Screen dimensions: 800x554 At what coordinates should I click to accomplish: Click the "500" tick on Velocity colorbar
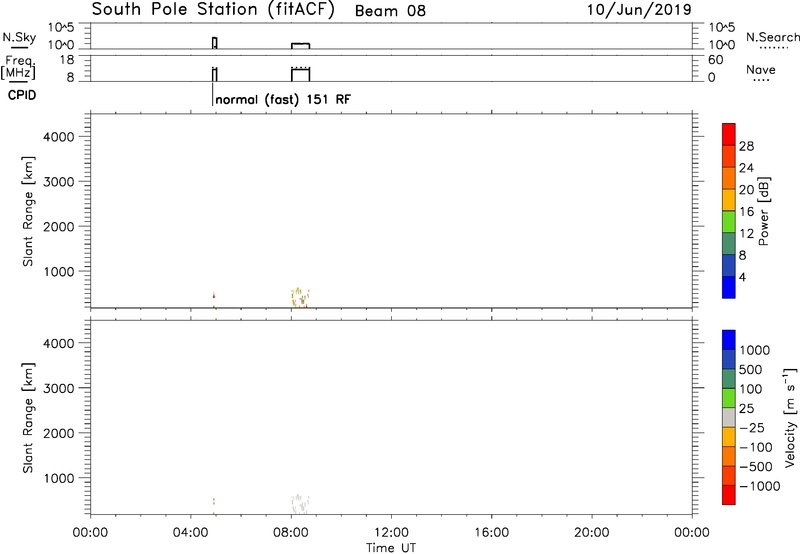point(750,369)
